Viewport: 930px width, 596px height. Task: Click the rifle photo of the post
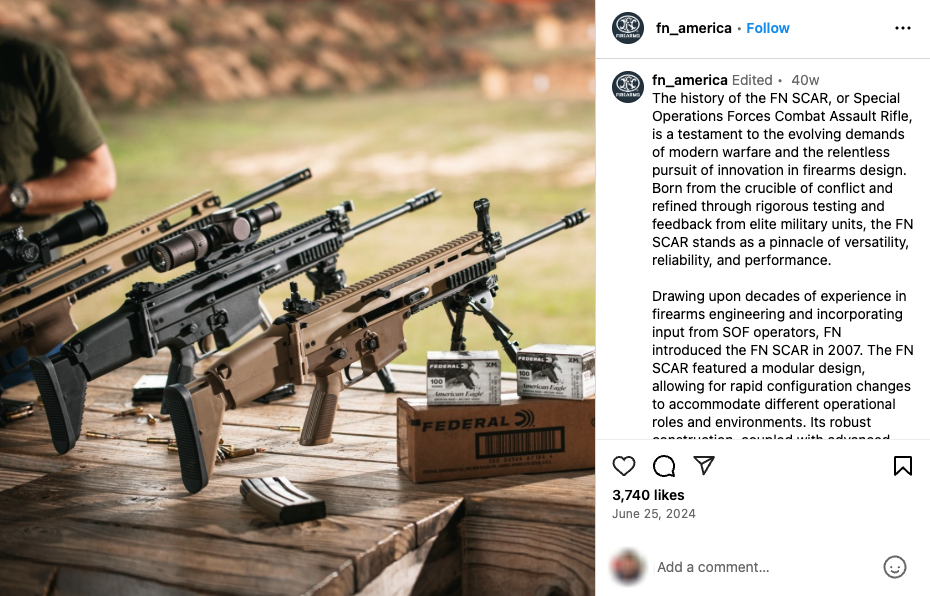click(297, 298)
